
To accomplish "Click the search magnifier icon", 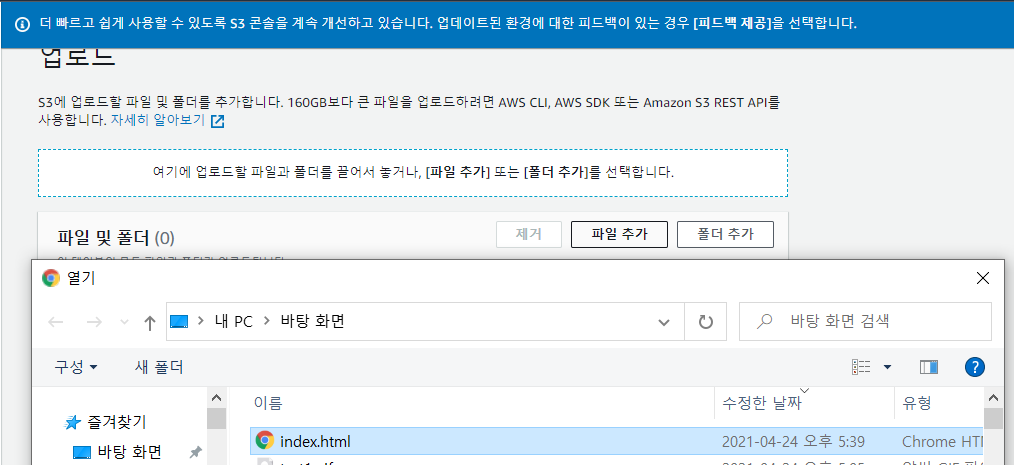I will pyautogui.click(x=765, y=321).
